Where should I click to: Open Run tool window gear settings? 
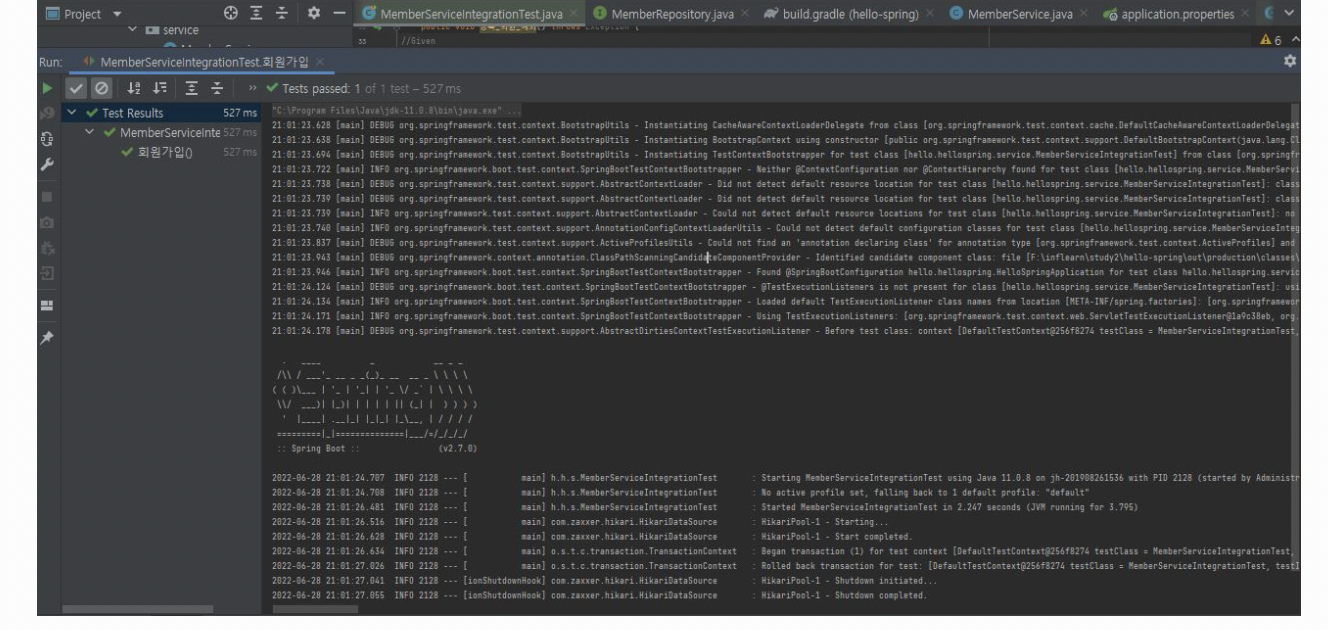tap(1292, 62)
